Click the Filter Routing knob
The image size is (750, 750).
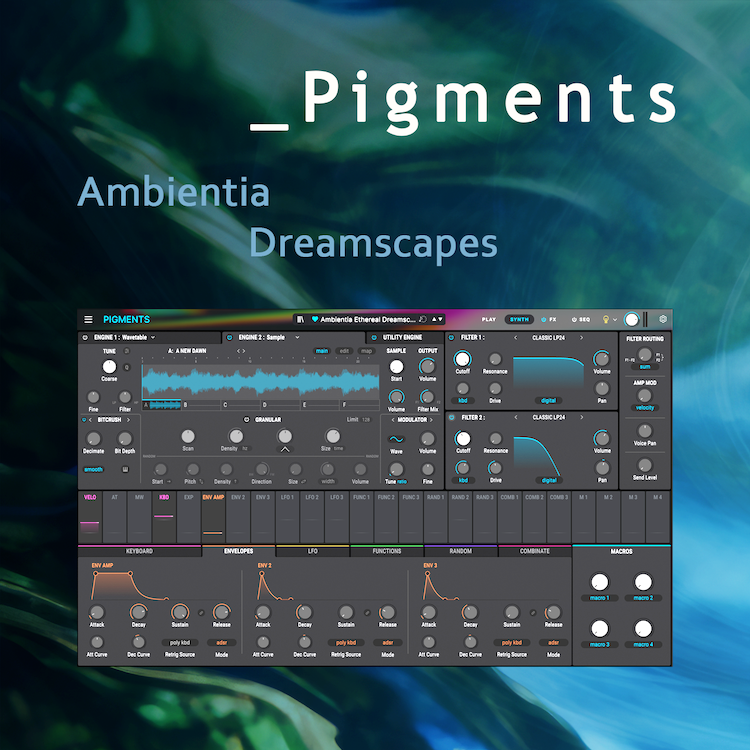[x=645, y=354]
